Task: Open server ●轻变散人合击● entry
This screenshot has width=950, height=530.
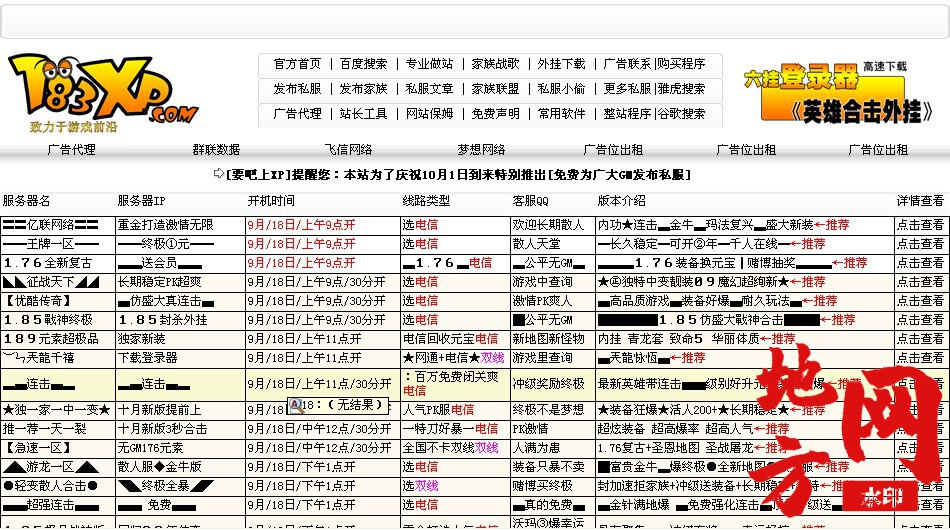Action: (x=50, y=486)
